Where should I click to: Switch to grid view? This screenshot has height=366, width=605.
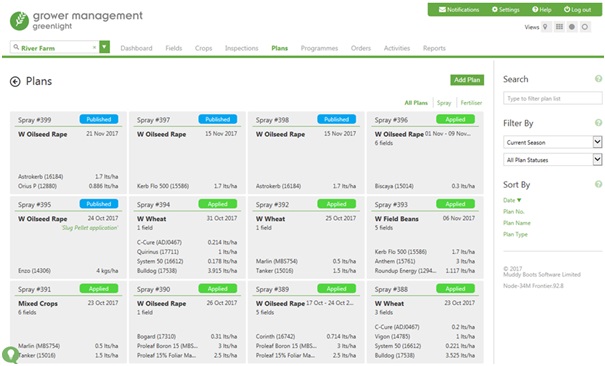coord(559,27)
